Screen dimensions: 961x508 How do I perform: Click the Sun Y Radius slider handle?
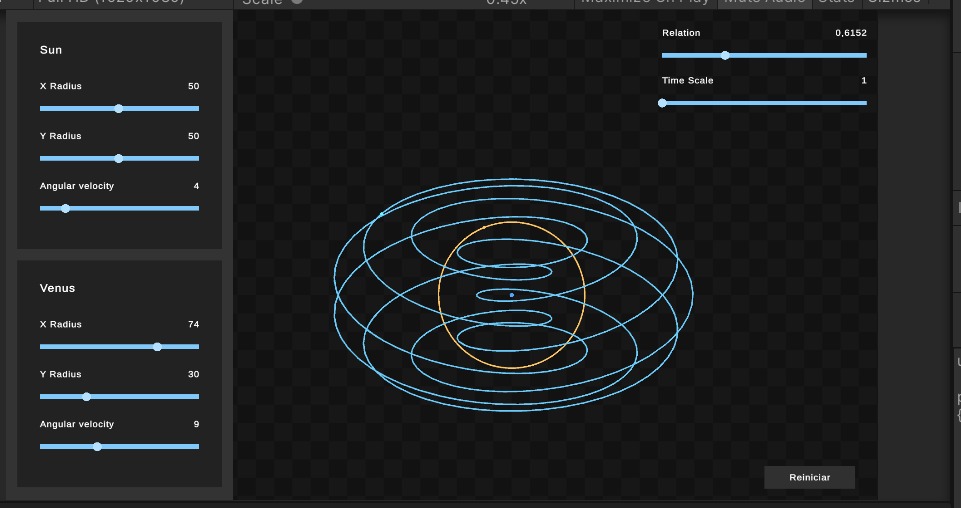[118, 159]
